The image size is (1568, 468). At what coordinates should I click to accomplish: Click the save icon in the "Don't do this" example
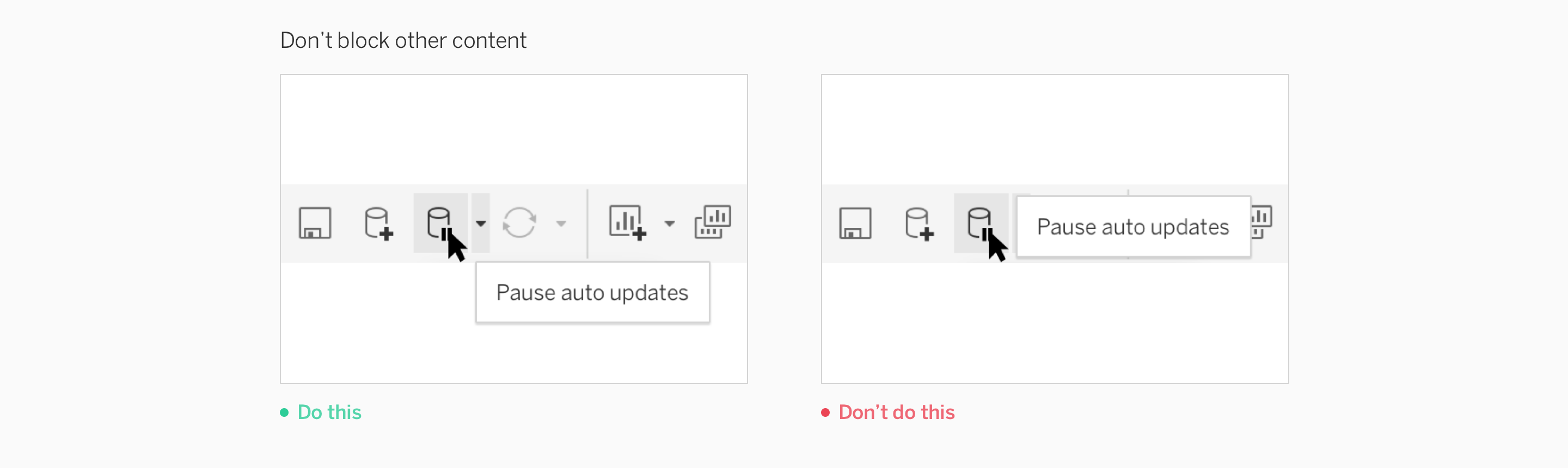click(855, 223)
